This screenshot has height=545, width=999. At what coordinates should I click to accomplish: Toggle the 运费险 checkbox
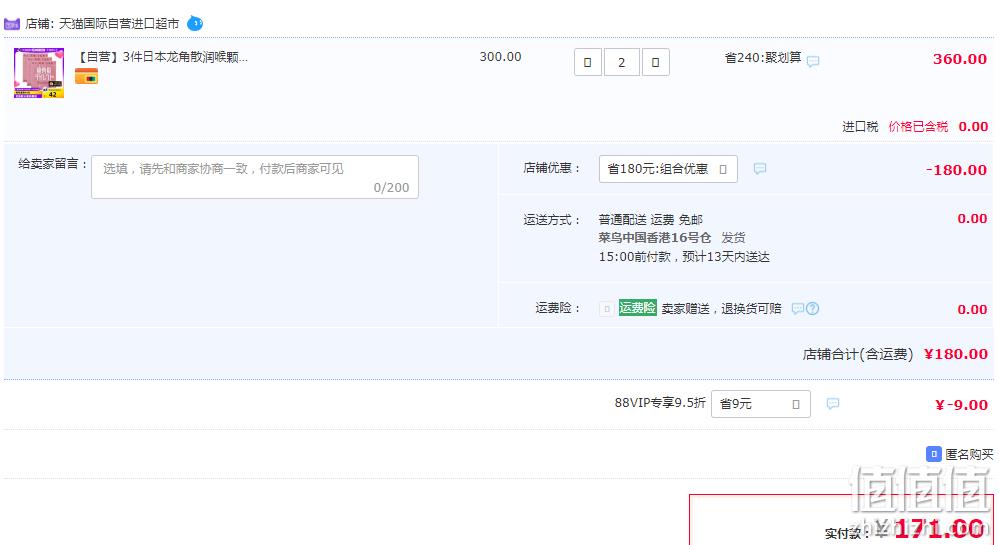pos(607,309)
